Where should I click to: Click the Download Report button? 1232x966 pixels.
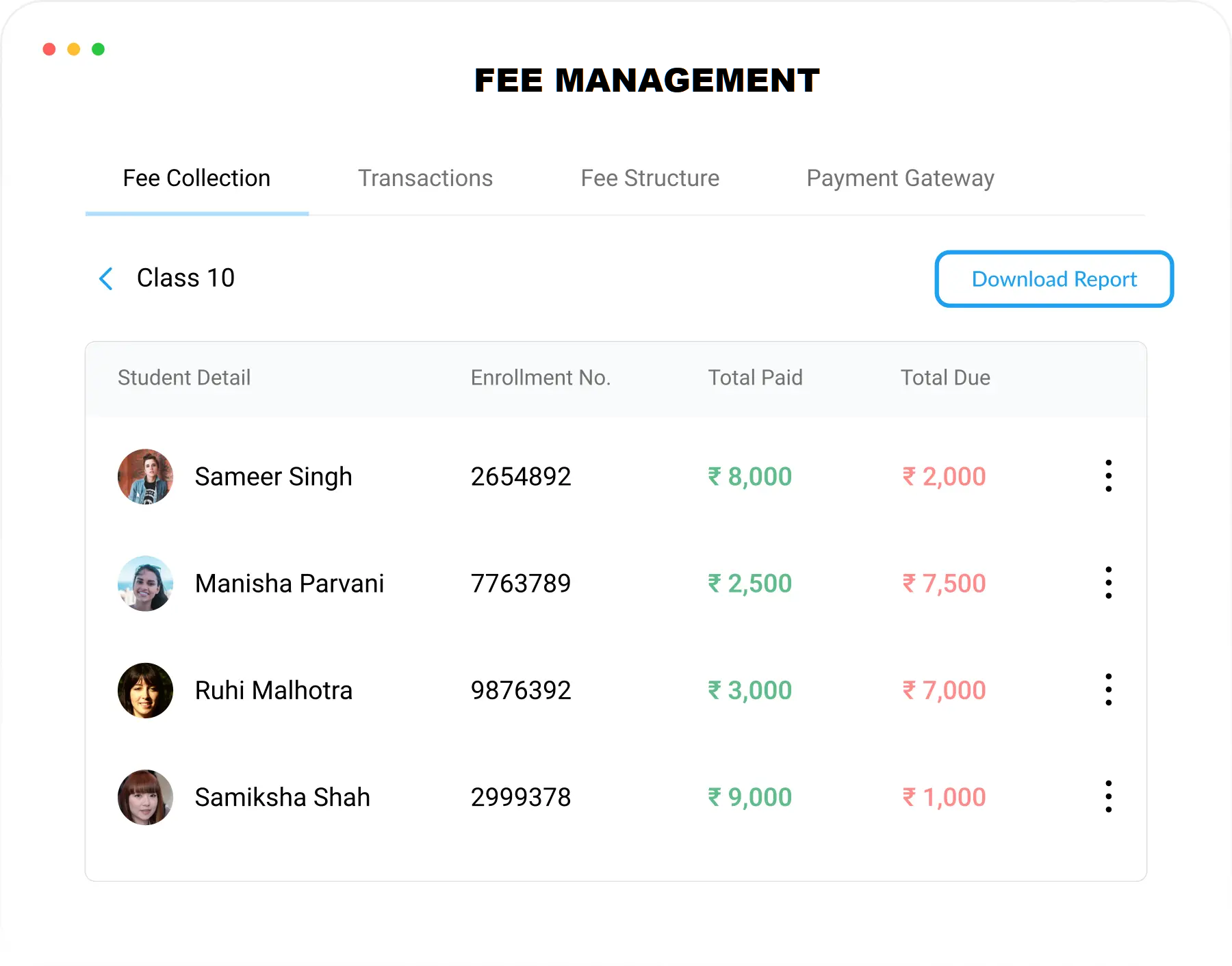(1054, 279)
